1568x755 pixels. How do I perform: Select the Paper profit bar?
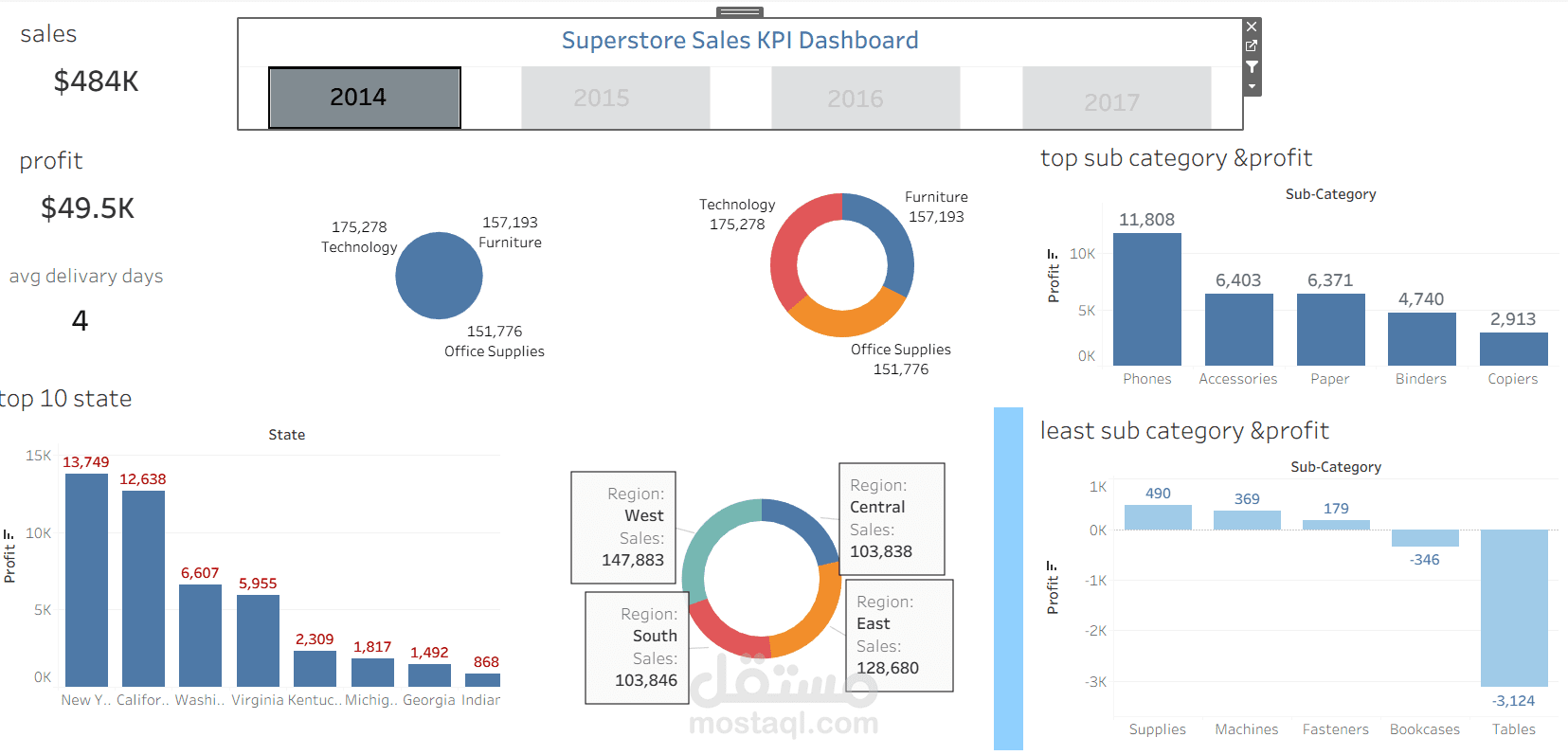pyautogui.click(x=1331, y=330)
